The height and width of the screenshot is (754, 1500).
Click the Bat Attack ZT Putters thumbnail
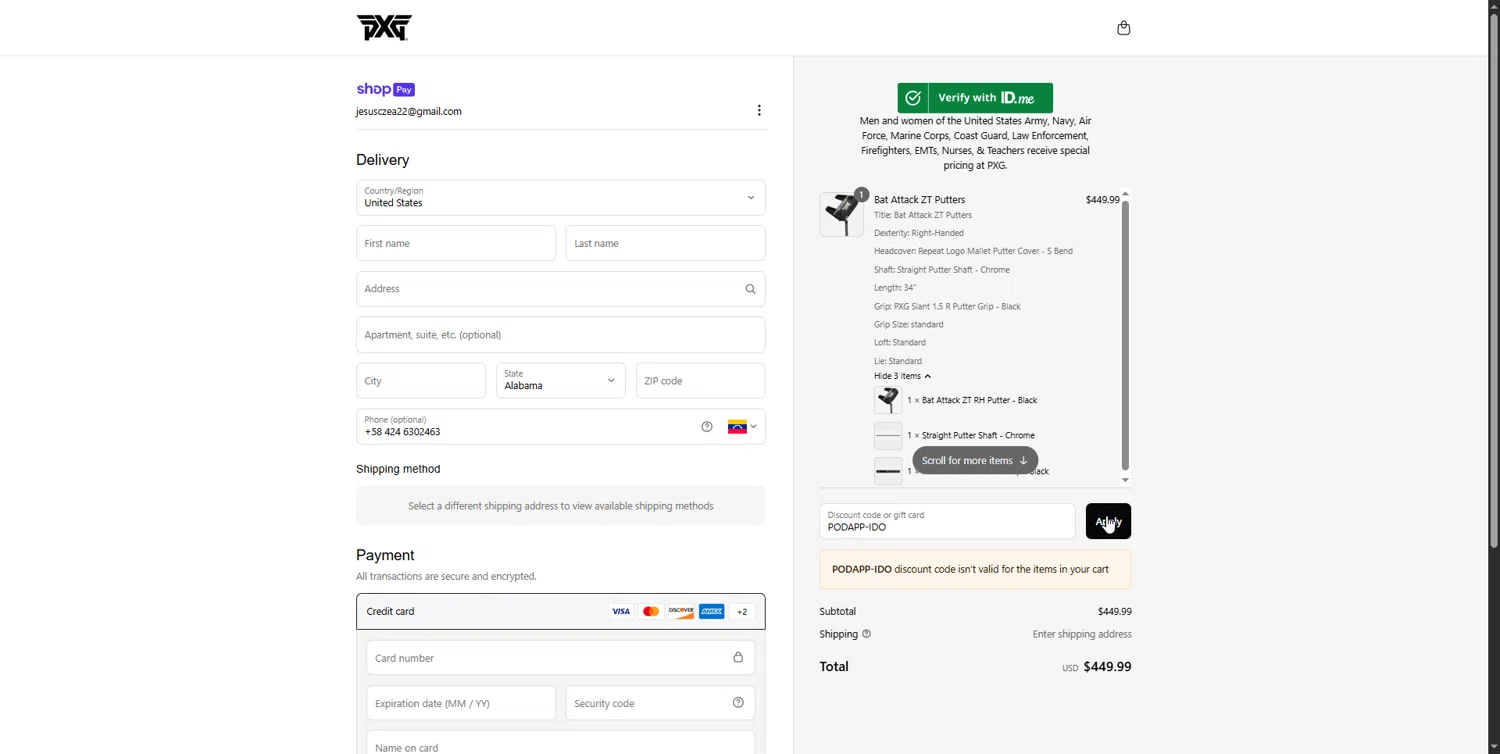(x=842, y=214)
